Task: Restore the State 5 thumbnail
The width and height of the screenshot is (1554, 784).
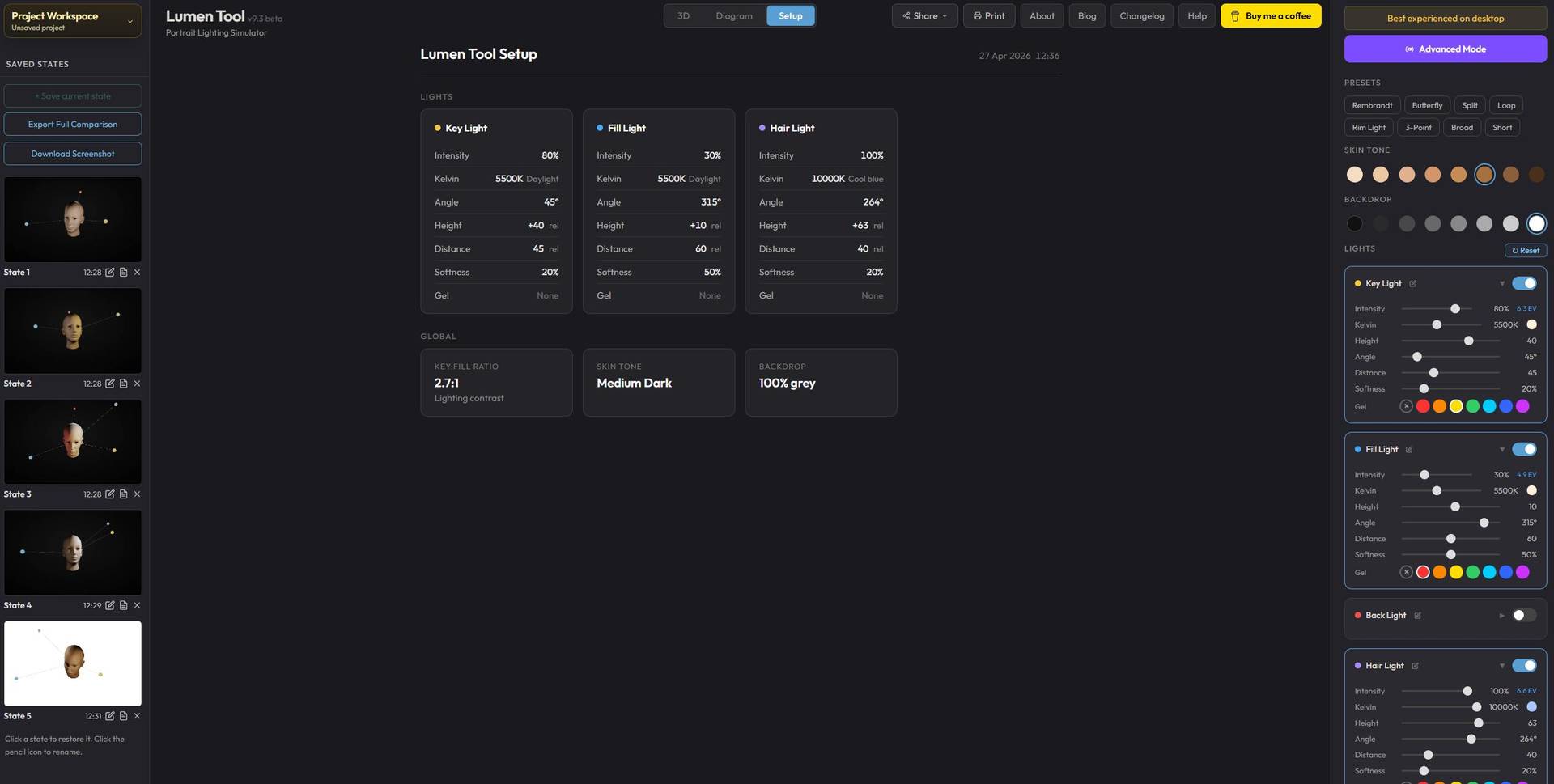Action: click(73, 663)
